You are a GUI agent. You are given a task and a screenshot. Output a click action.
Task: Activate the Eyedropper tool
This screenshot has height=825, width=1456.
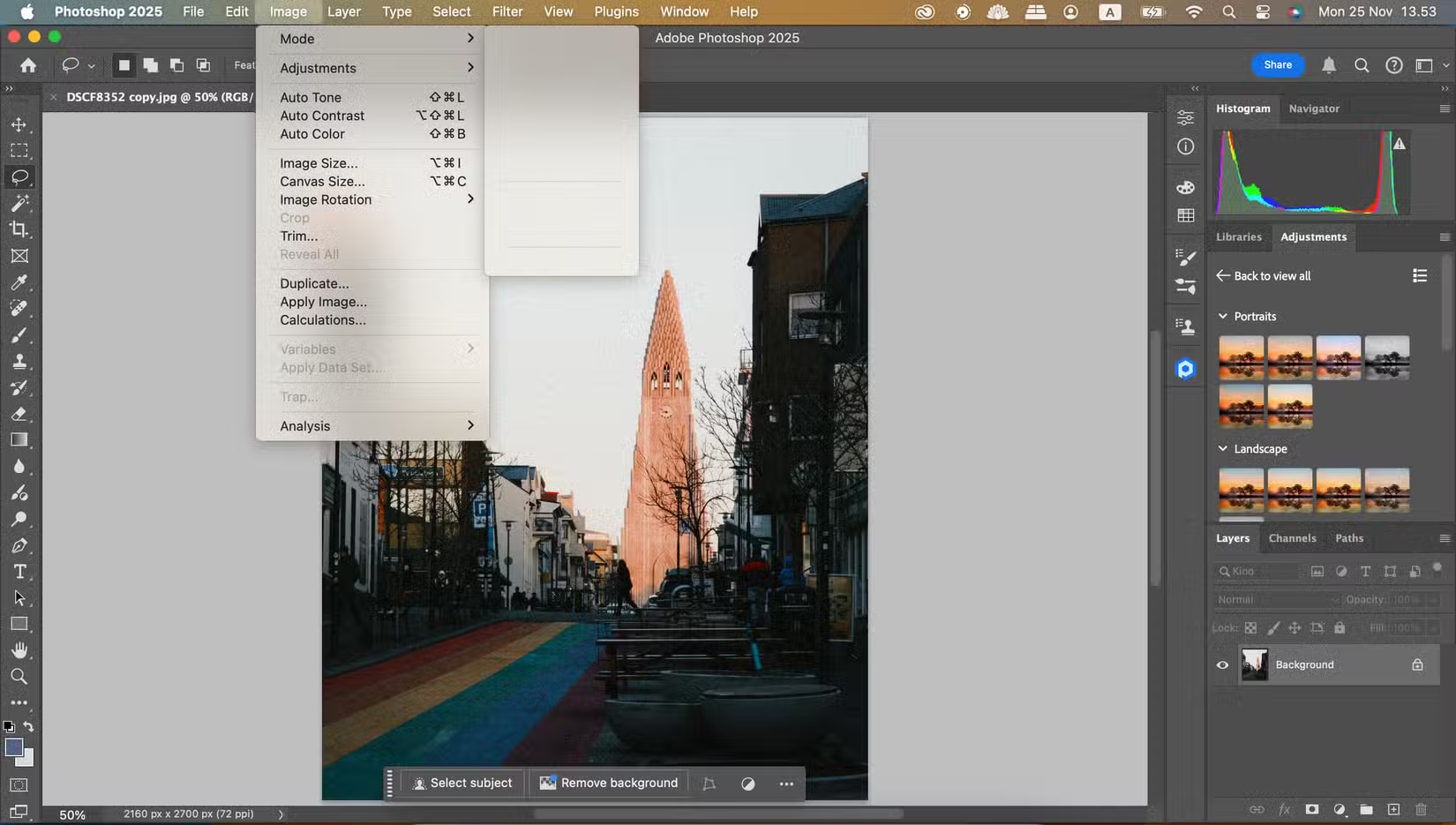point(19,282)
